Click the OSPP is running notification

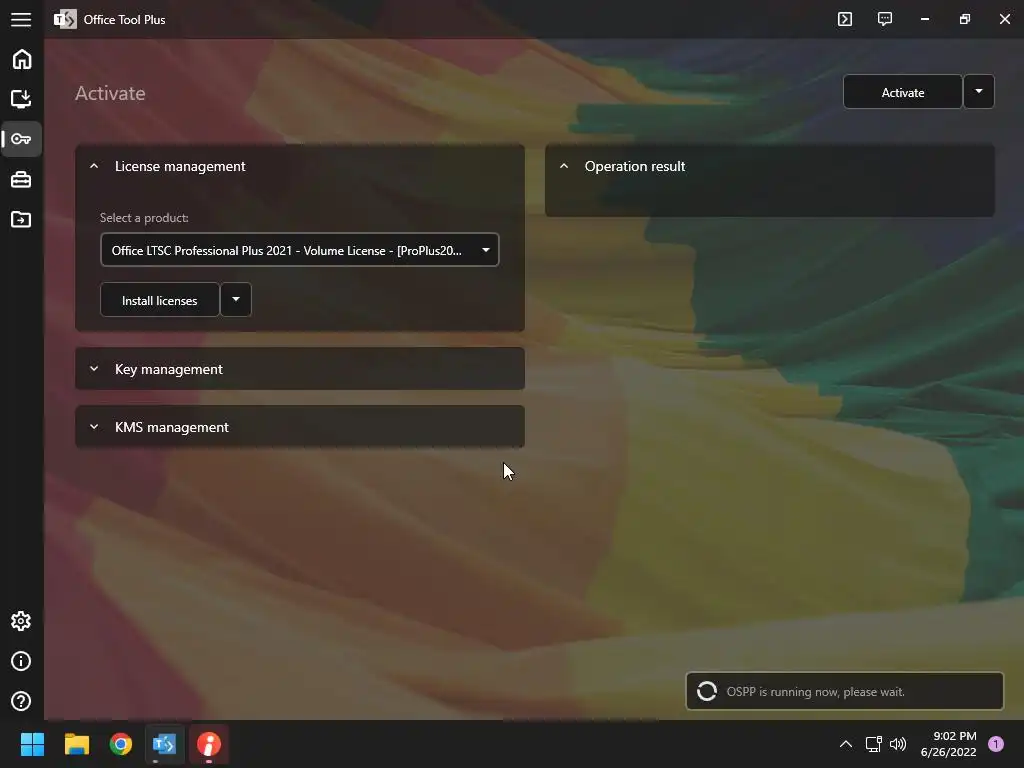844,692
